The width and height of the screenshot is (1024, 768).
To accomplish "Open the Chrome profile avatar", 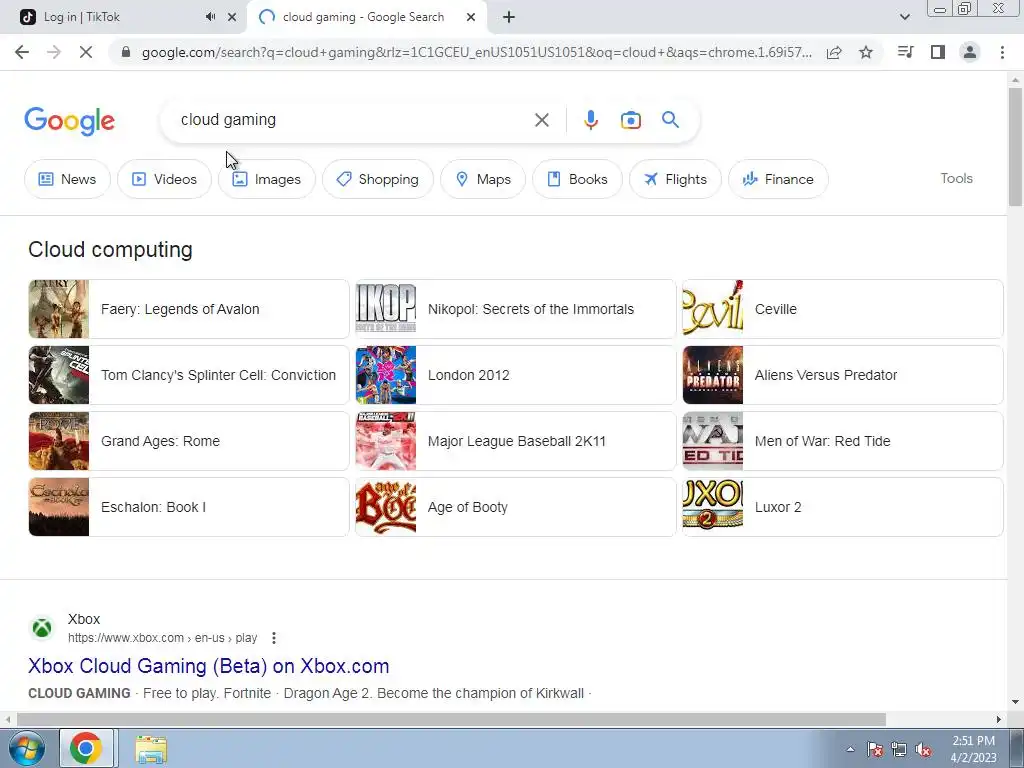I will [970, 52].
